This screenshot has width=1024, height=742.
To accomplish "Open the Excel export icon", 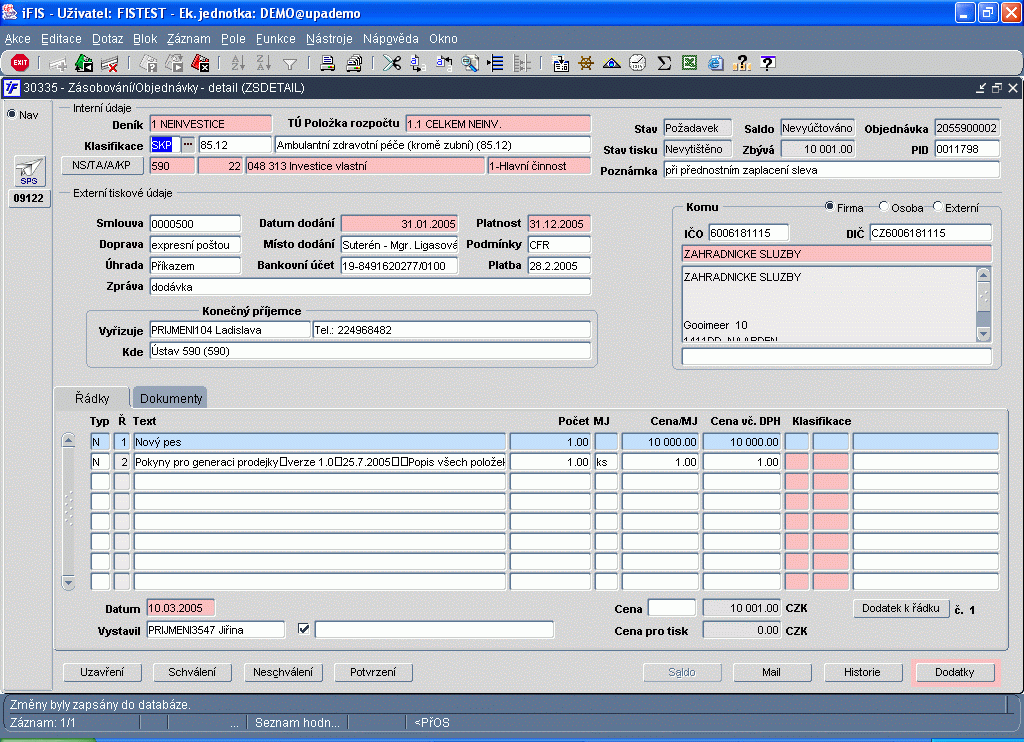I will [x=689, y=63].
